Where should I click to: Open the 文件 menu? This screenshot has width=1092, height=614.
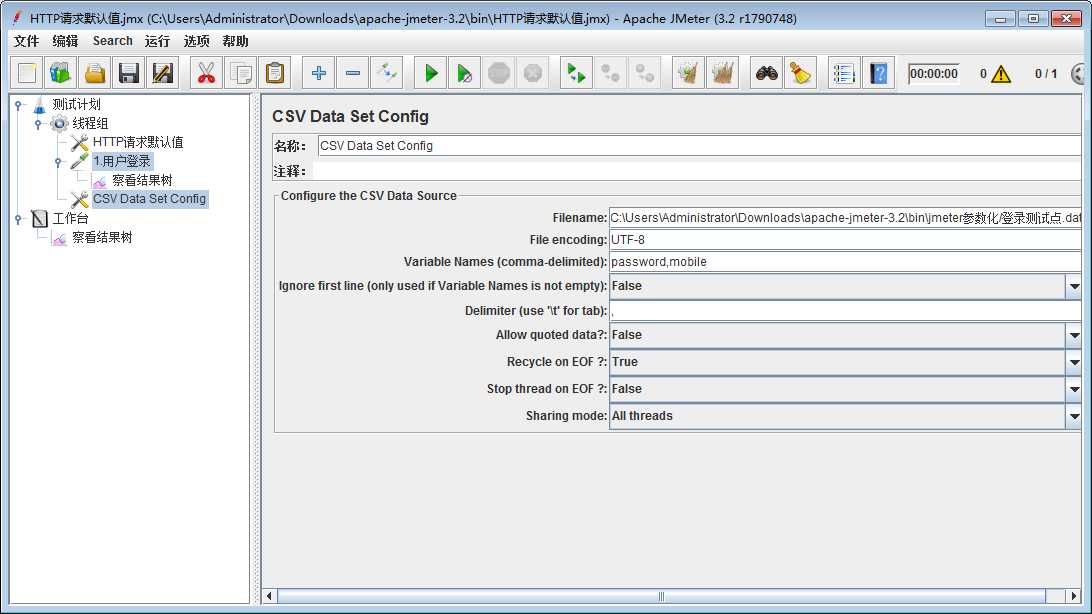tap(26, 41)
